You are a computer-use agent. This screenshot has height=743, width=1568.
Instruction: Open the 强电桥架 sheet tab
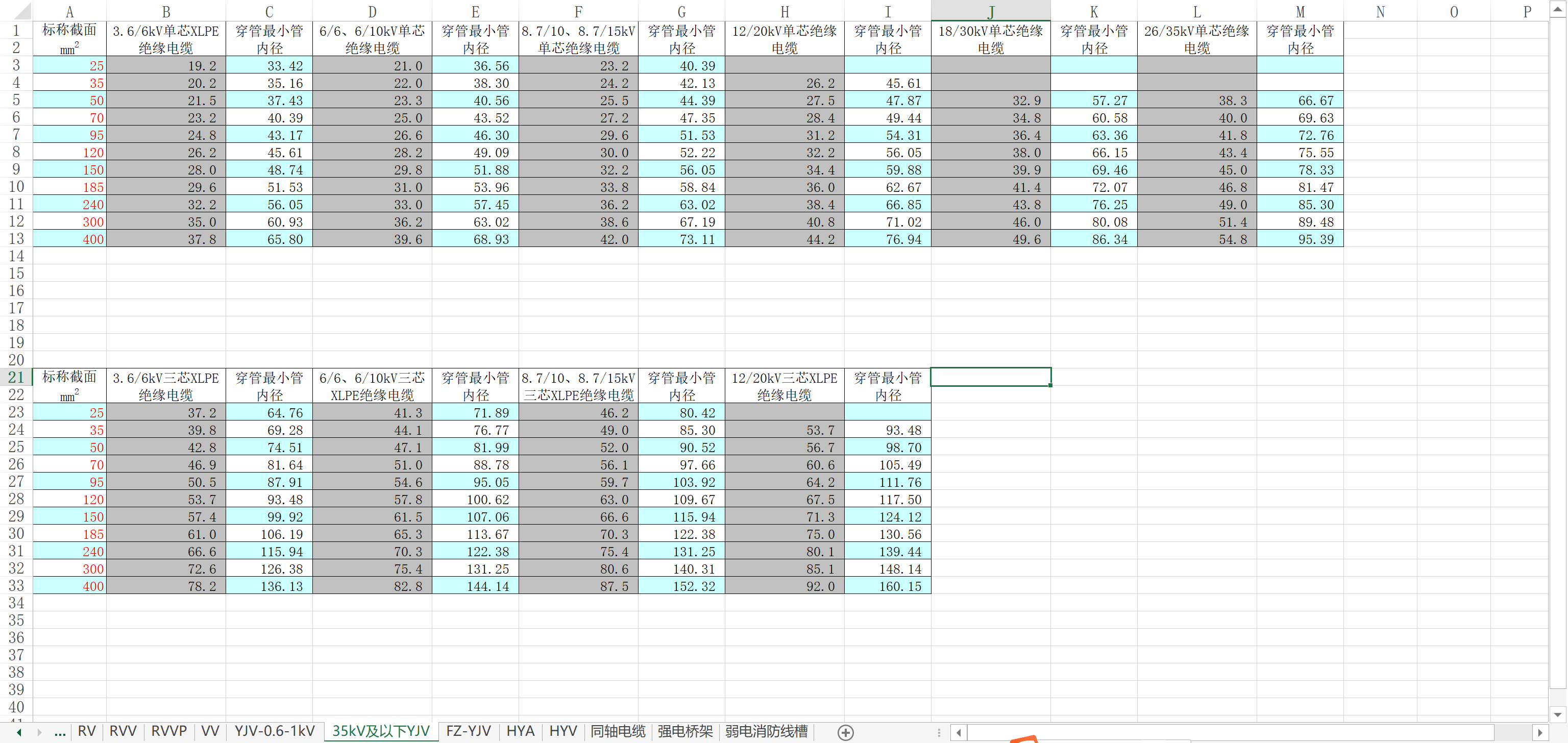(685, 731)
